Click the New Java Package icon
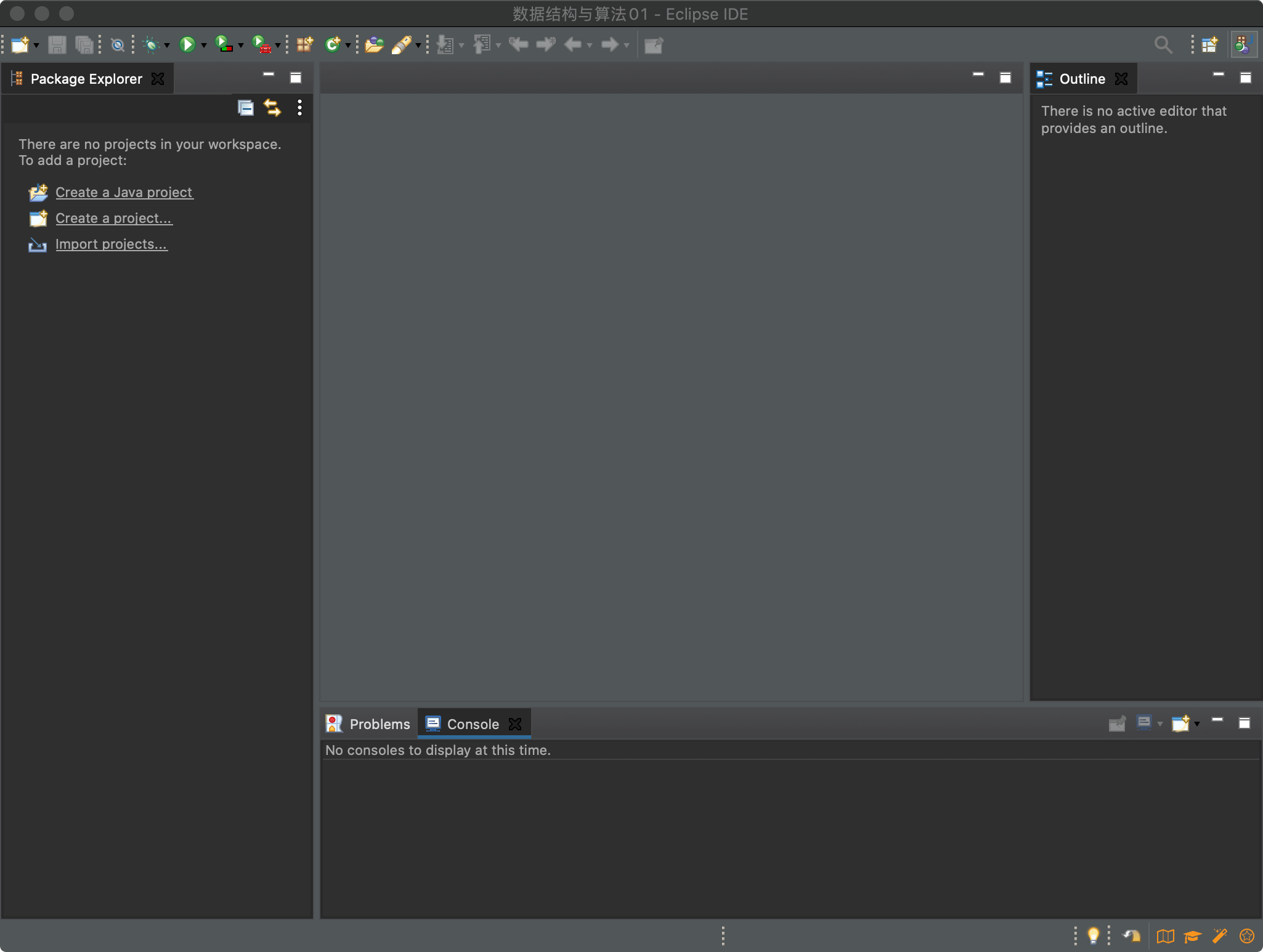 [305, 44]
